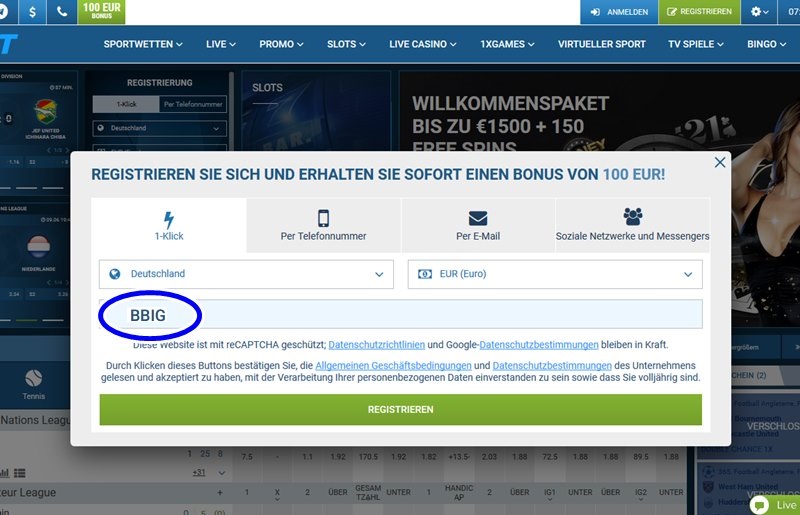
Task: Click the smartphone icon in dialog
Action: 323,218
